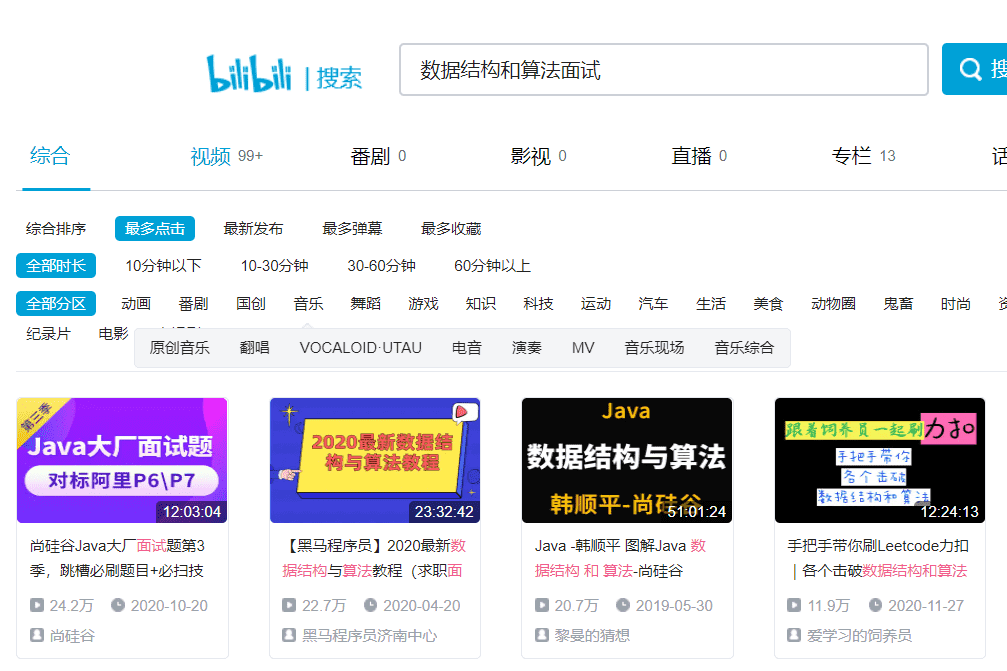Screen dimensions: 1007x671
Task: Expand the 运动 category
Action: tap(595, 304)
